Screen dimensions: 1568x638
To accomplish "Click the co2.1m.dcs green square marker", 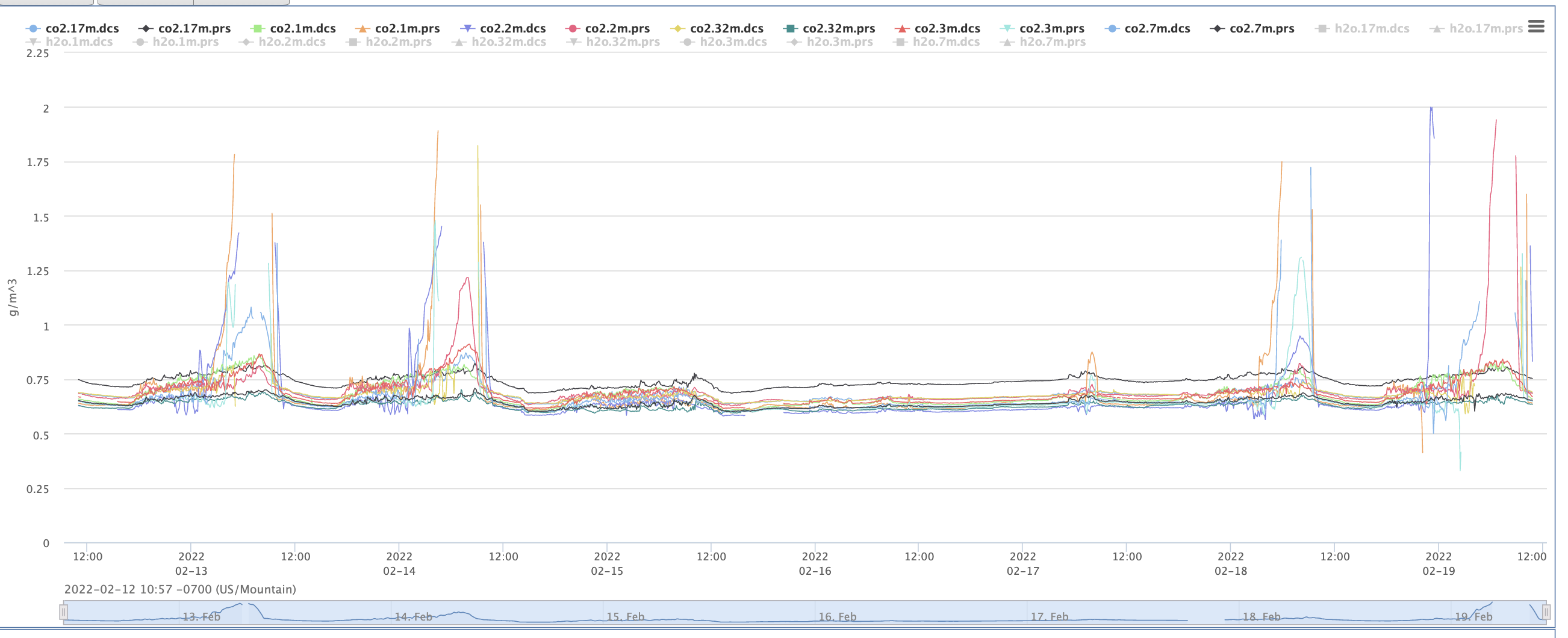I will (x=257, y=28).
